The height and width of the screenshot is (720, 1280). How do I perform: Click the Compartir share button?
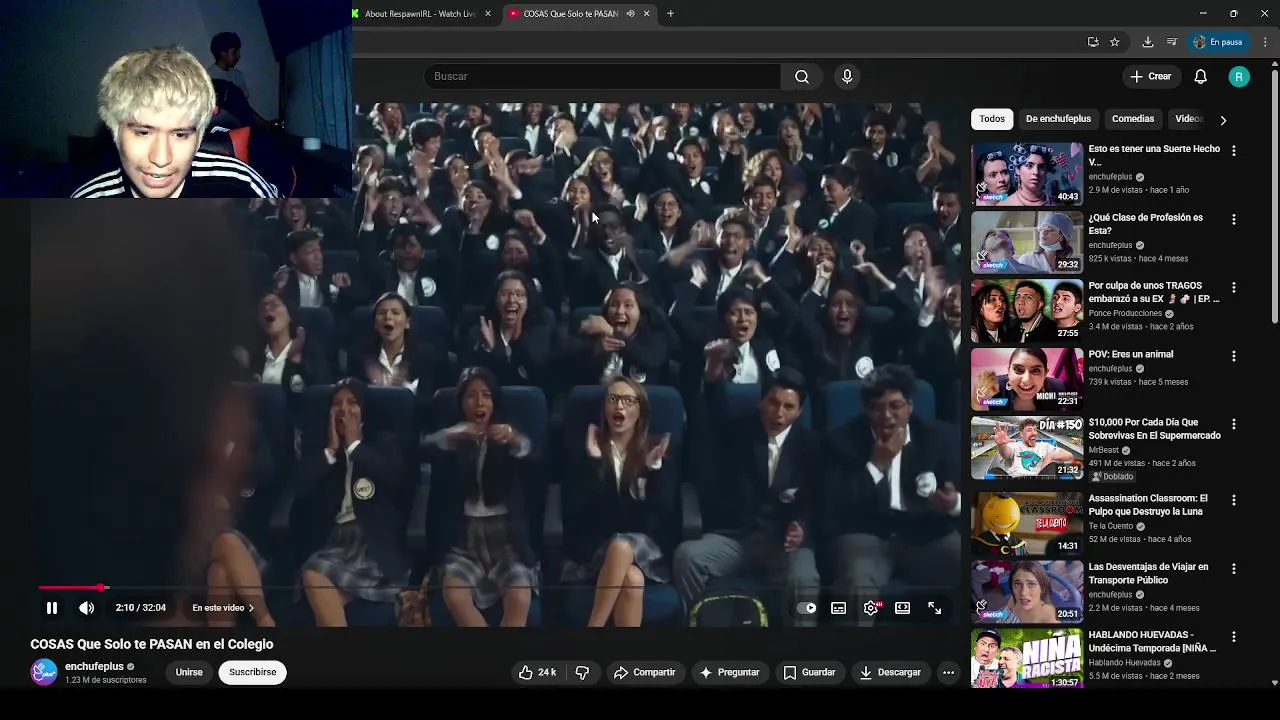(645, 673)
